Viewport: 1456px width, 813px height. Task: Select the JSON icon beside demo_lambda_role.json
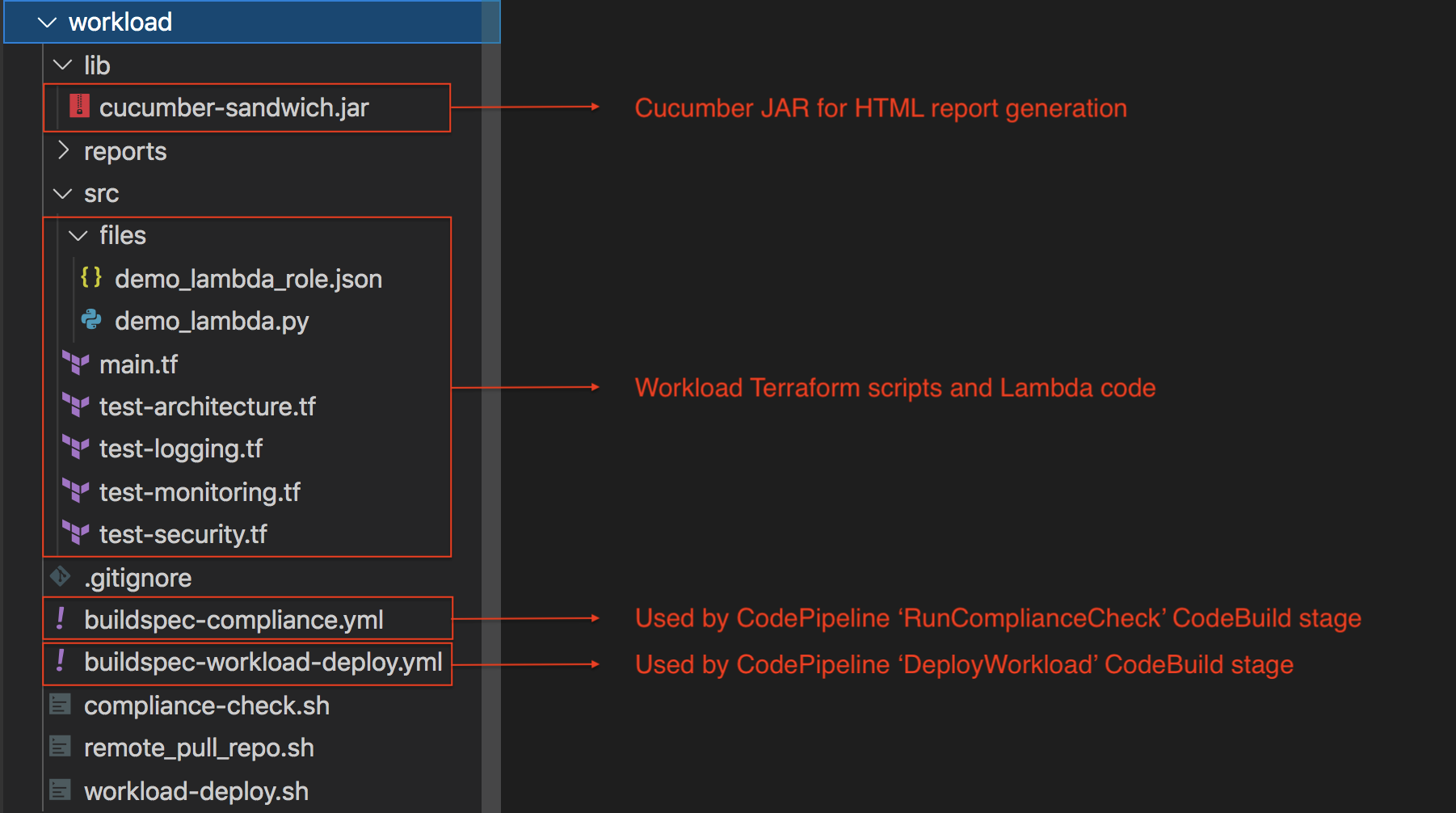click(90, 278)
